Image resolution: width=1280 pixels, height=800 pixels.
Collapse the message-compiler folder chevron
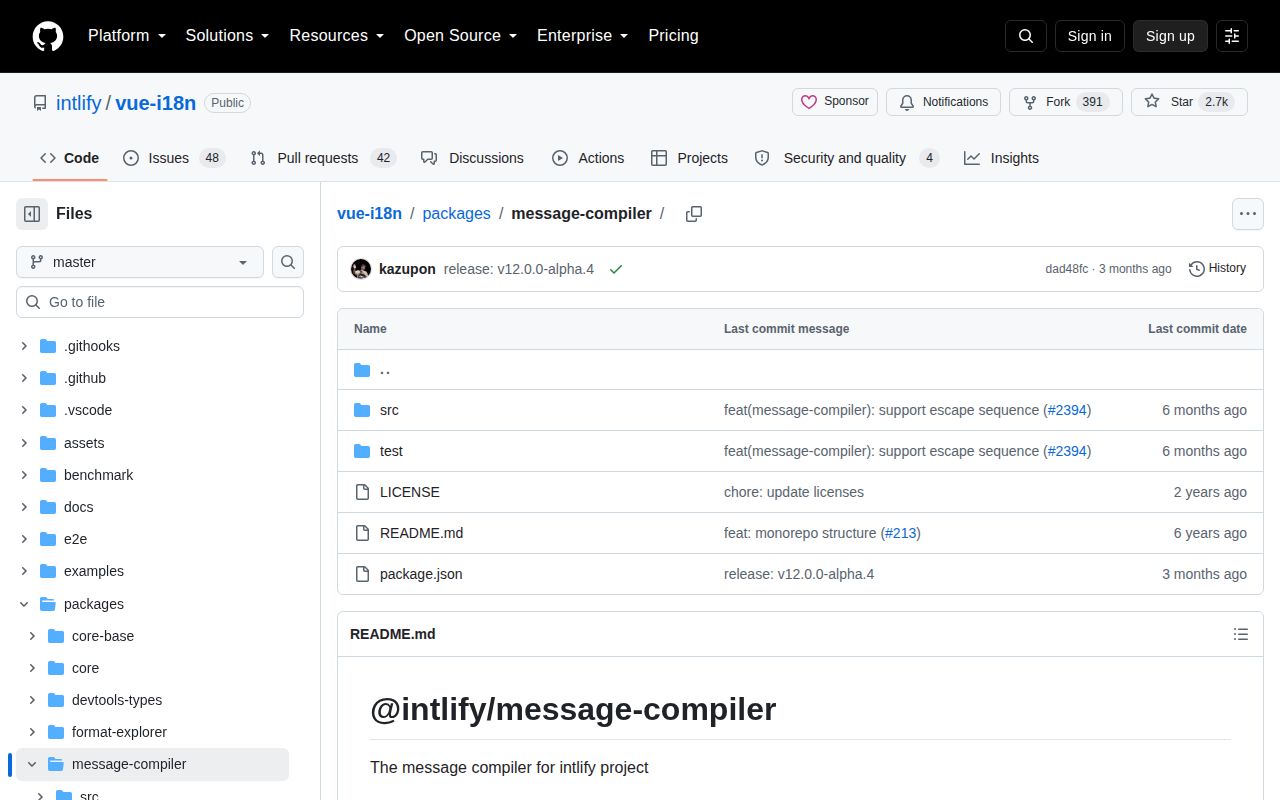[x=32, y=764]
